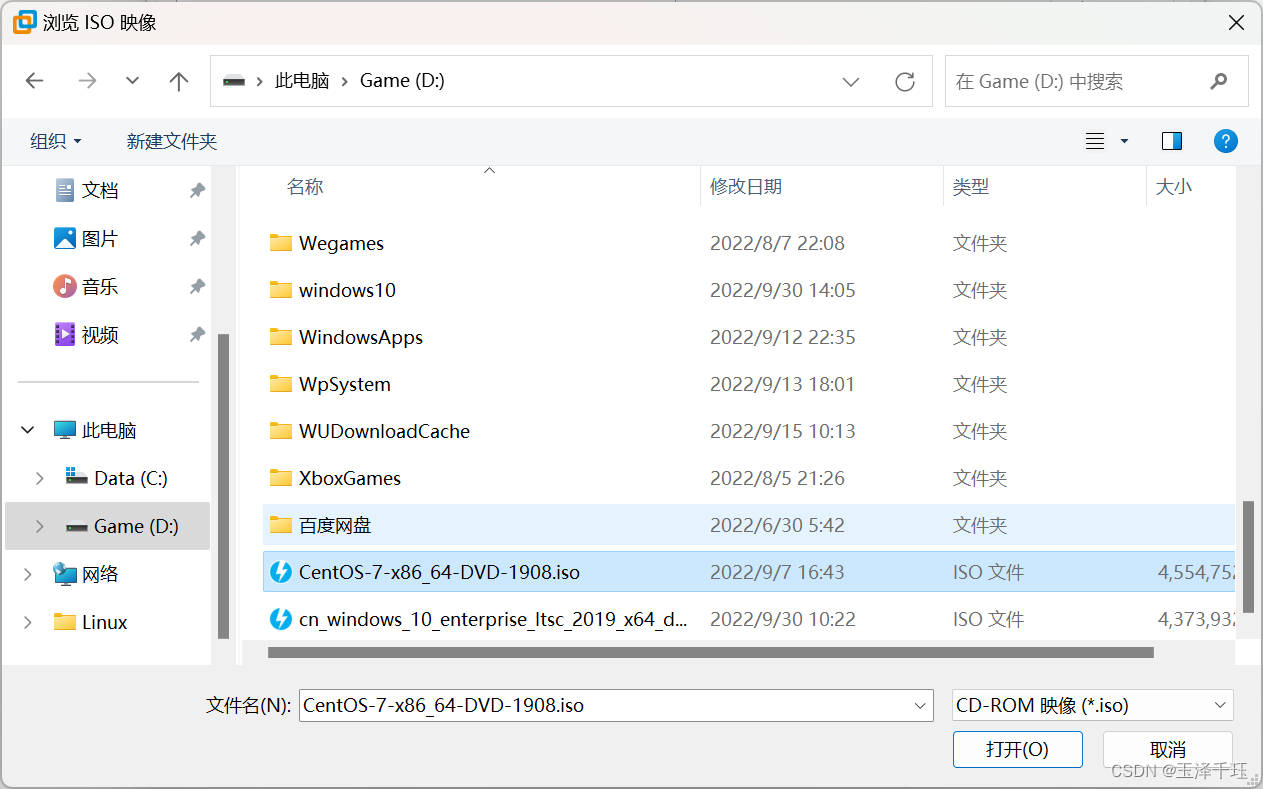Open 视频 in quick access
This screenshot has width=1263, height=789.
click(x=100, y=334)
